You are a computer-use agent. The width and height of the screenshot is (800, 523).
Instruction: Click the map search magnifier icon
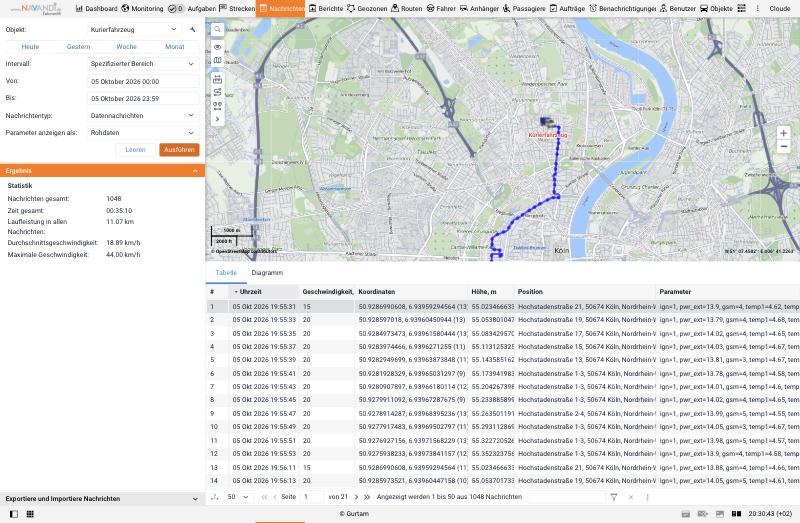[217, 30]
